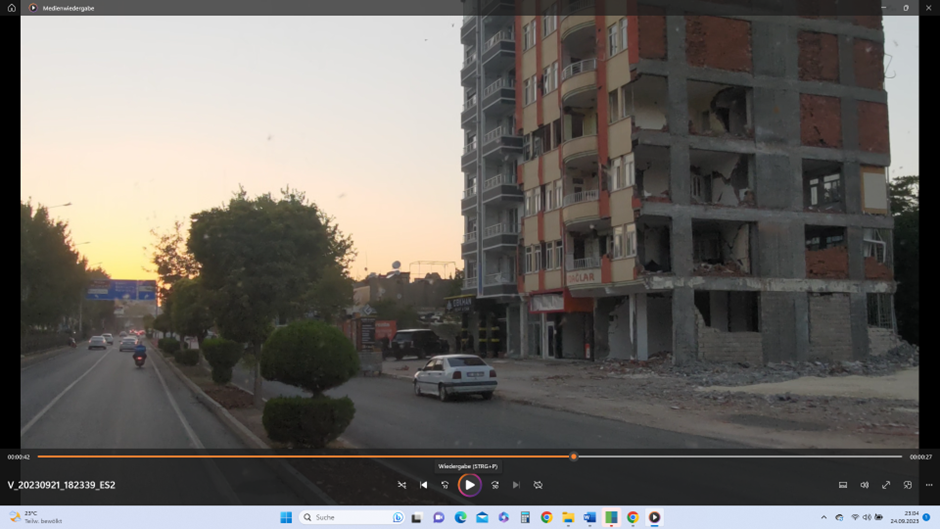This screenshot has height=529, width=940.
Task: Switch to mini player view
Action: pos(908,485)
